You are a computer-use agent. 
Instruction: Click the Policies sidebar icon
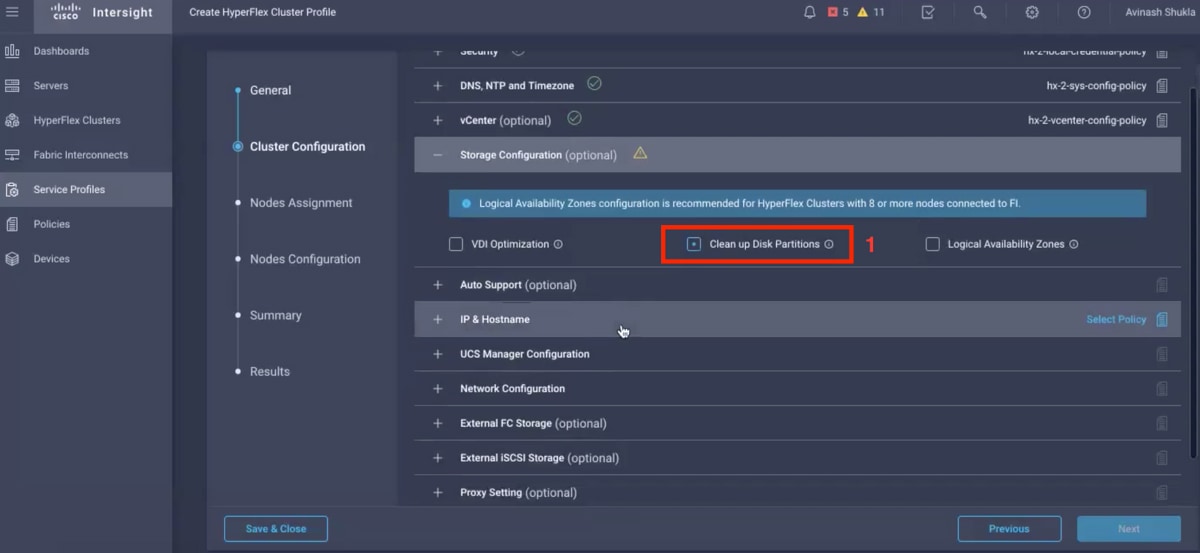click(12, 224)
